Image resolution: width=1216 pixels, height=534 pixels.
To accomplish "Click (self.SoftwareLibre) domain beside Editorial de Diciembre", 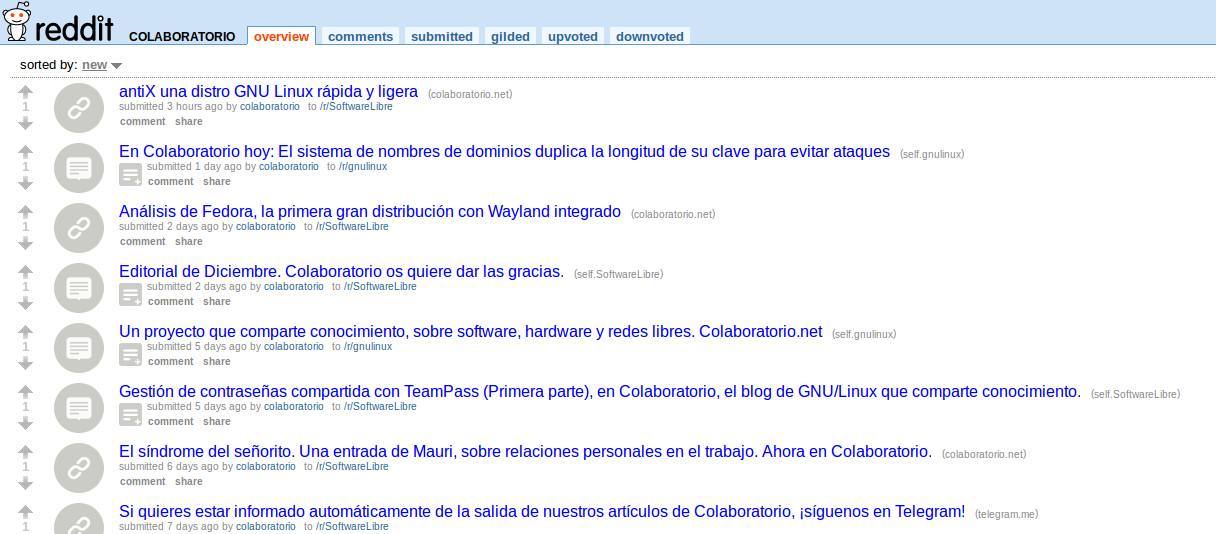I will click(618, 274).
